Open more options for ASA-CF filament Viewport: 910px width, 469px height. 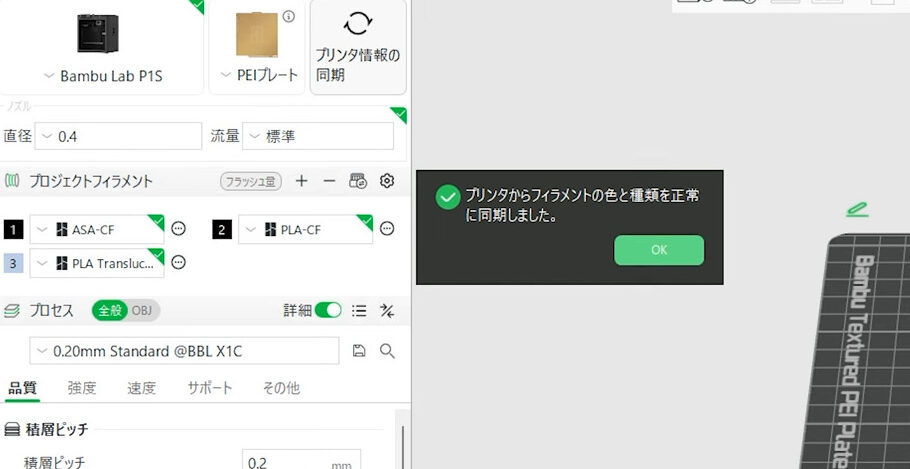(x=179, y=229)
